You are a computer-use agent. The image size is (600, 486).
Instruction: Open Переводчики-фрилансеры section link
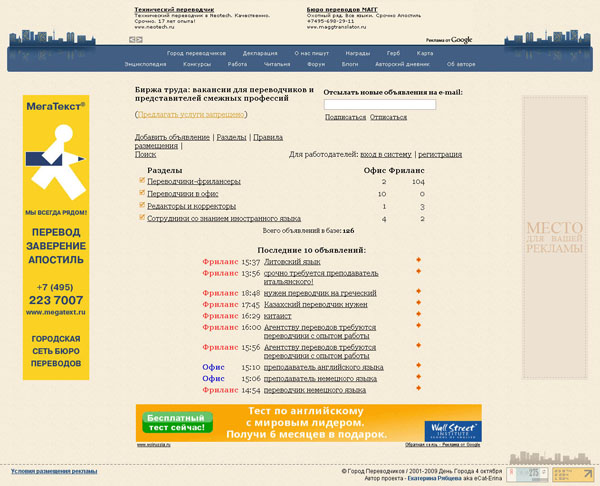tap(194, 181)
